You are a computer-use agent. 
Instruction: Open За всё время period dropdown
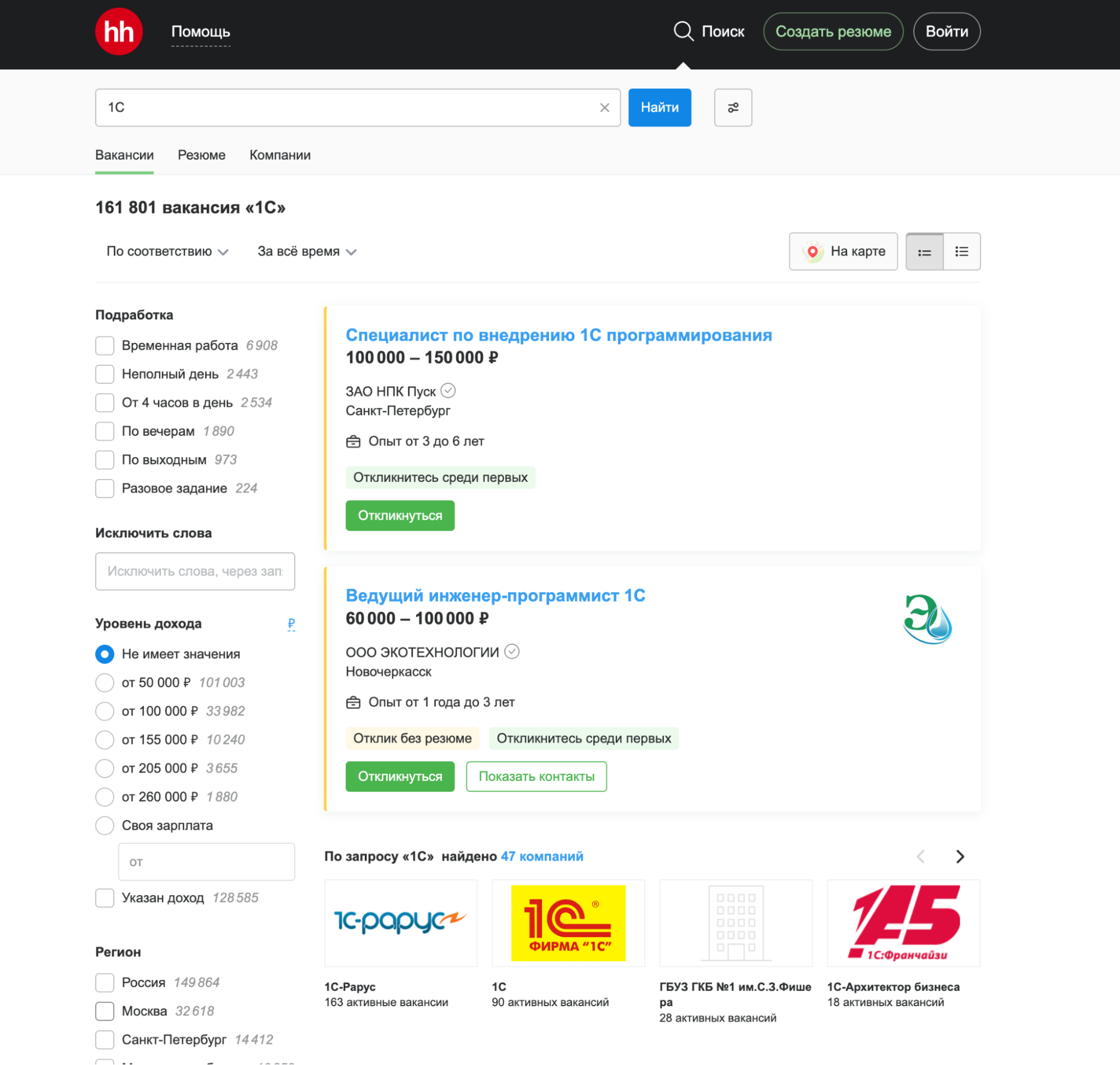[x=306, y=252]
